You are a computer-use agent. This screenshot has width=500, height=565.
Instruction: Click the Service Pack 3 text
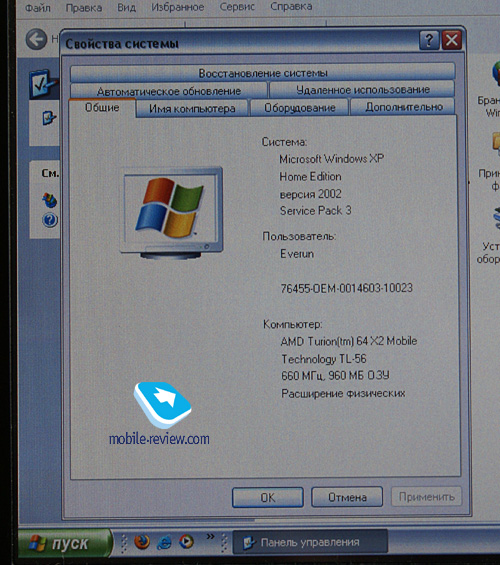pos(316,210)
